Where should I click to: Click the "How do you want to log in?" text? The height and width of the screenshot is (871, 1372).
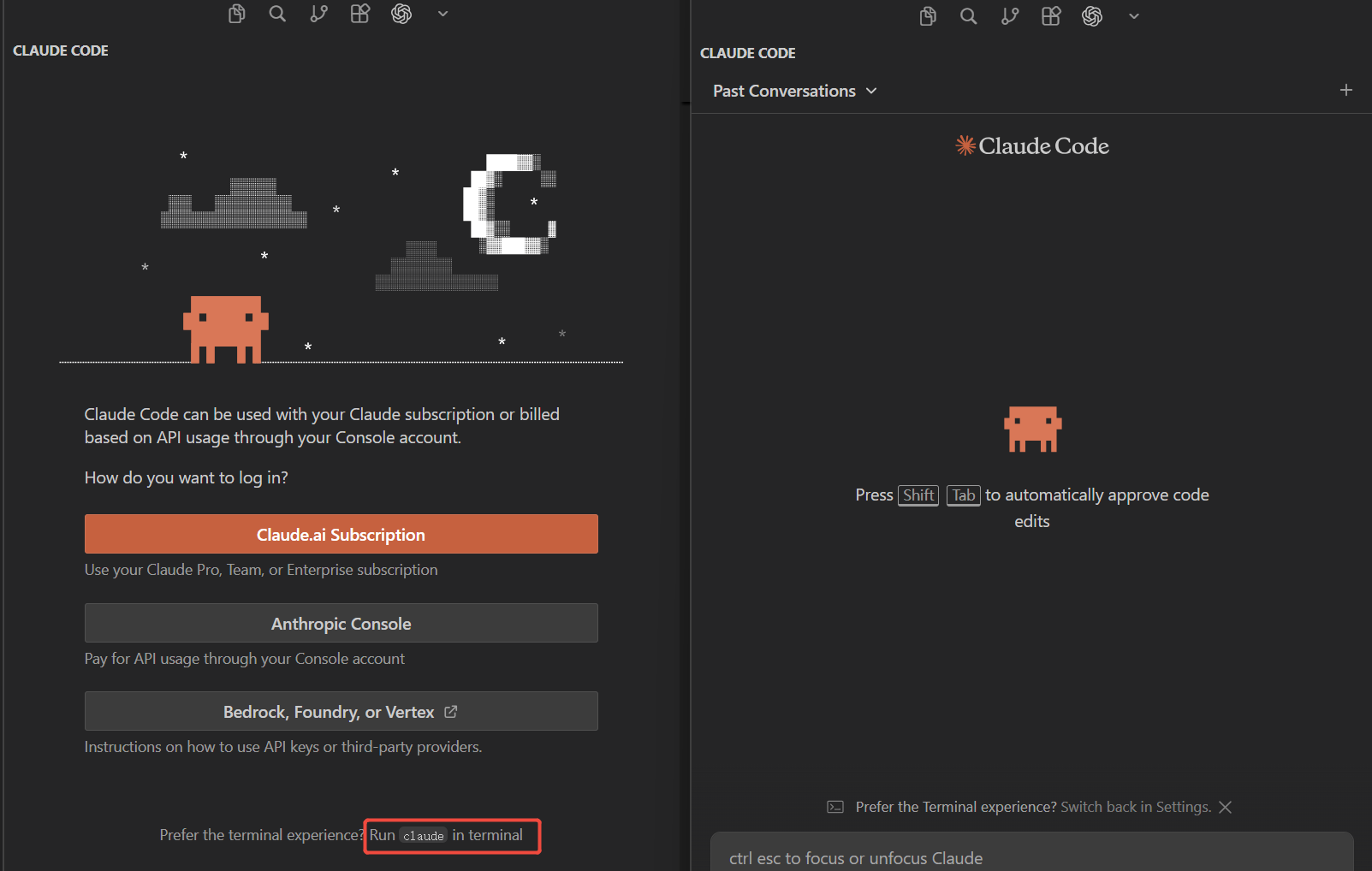(x=187, y=477)
